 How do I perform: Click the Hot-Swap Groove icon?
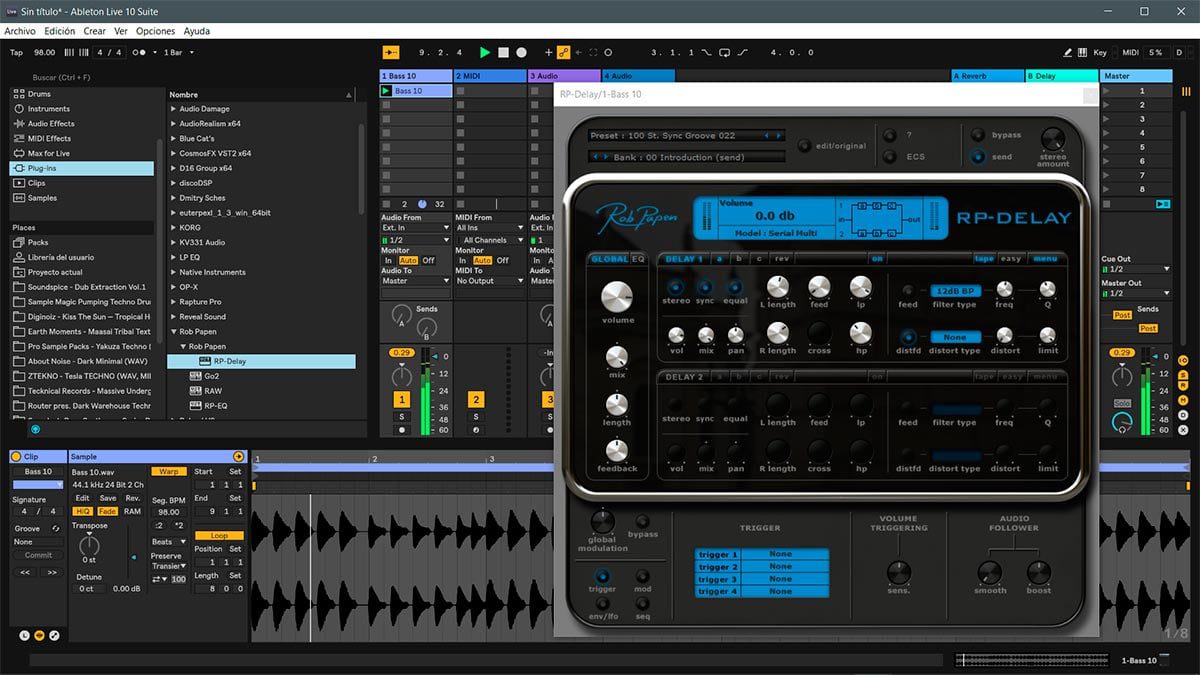click(56, 528)
